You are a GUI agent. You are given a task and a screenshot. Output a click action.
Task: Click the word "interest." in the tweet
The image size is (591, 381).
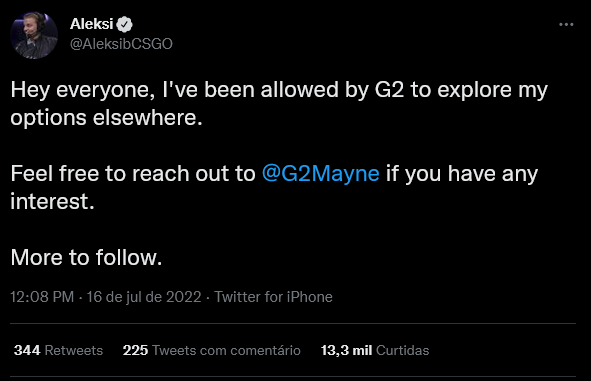[52, 201]
